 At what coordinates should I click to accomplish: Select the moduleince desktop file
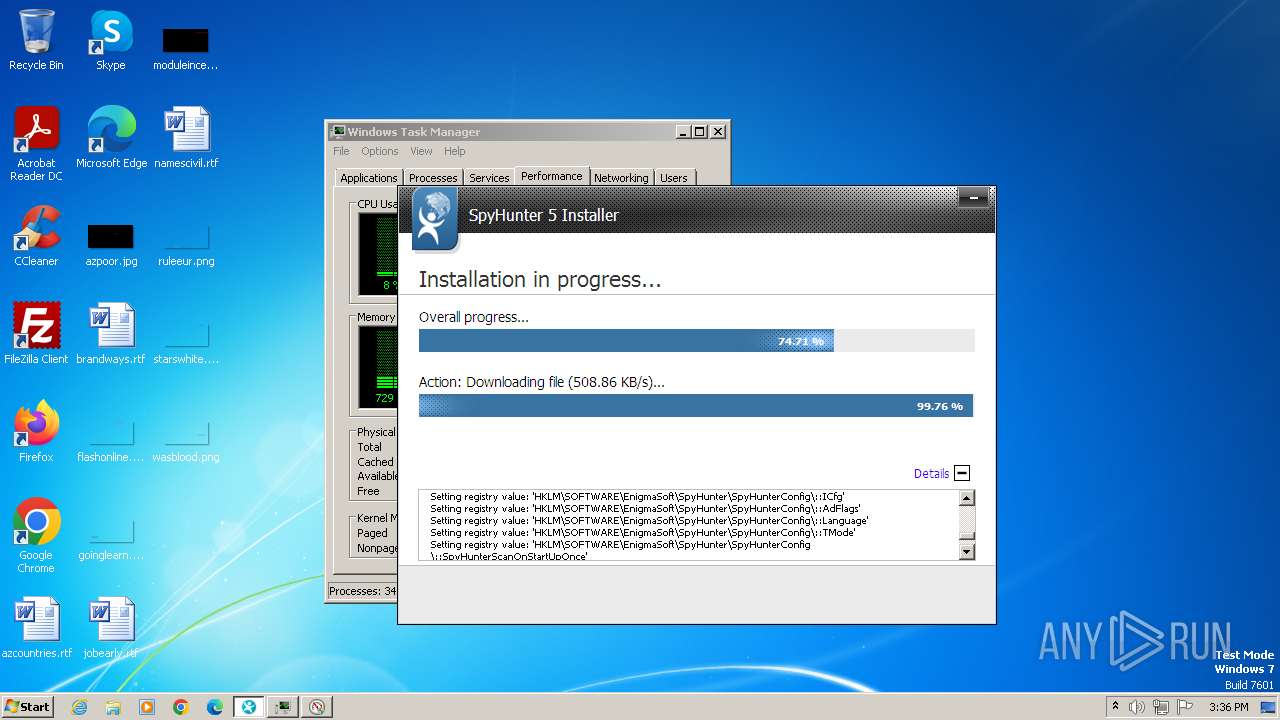(186, 48)
